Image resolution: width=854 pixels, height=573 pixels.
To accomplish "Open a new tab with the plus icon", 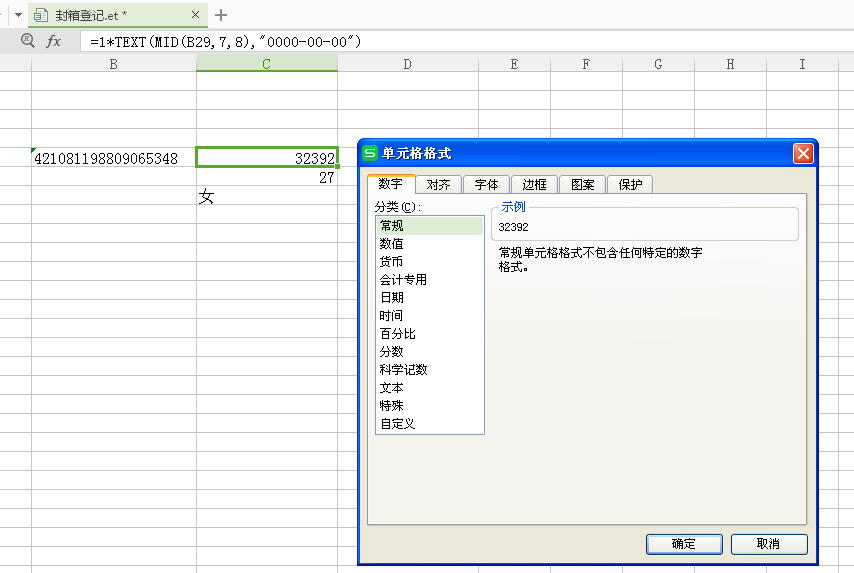I will point(221,15).
